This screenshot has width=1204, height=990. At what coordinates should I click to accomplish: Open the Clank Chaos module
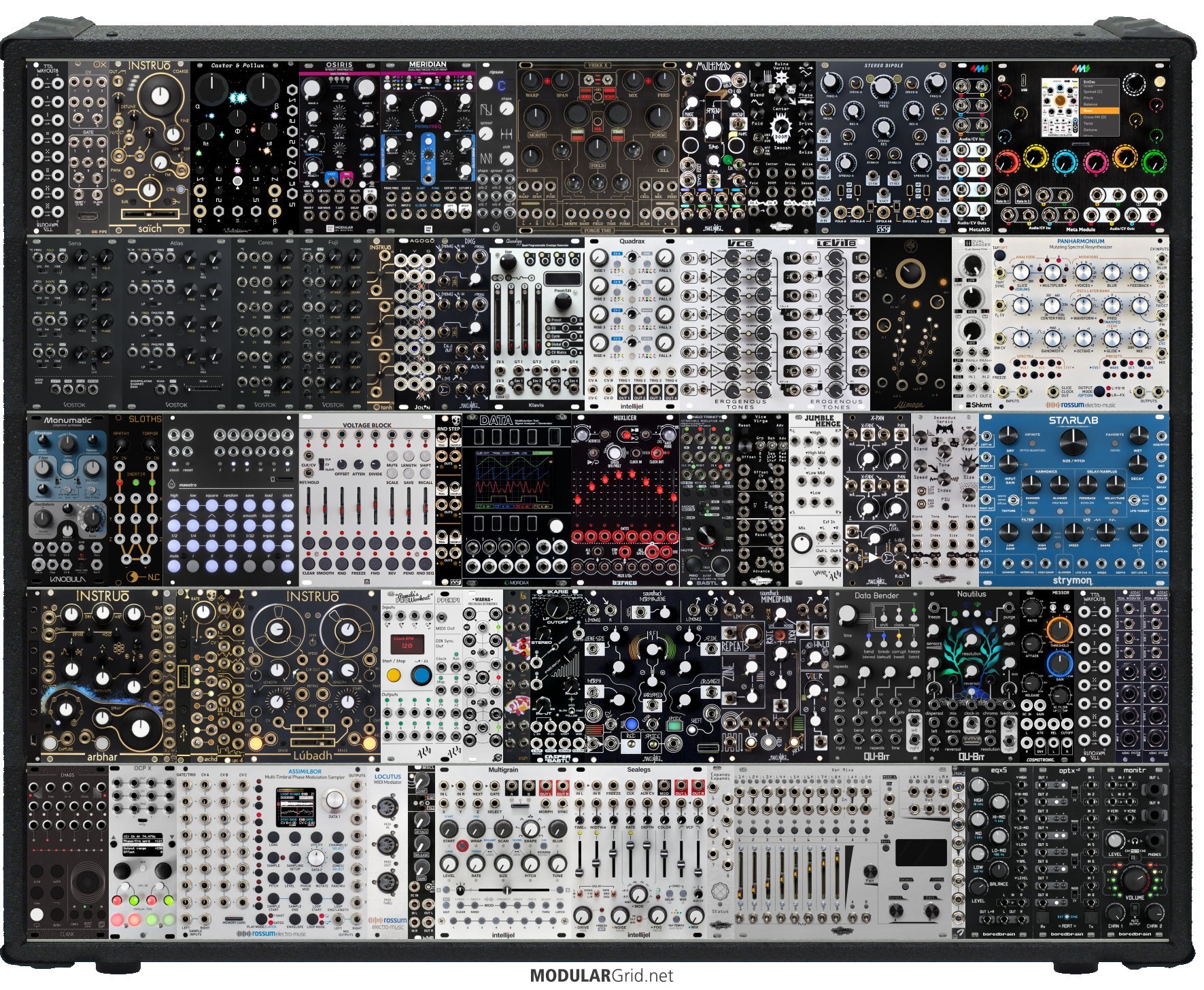68,852
